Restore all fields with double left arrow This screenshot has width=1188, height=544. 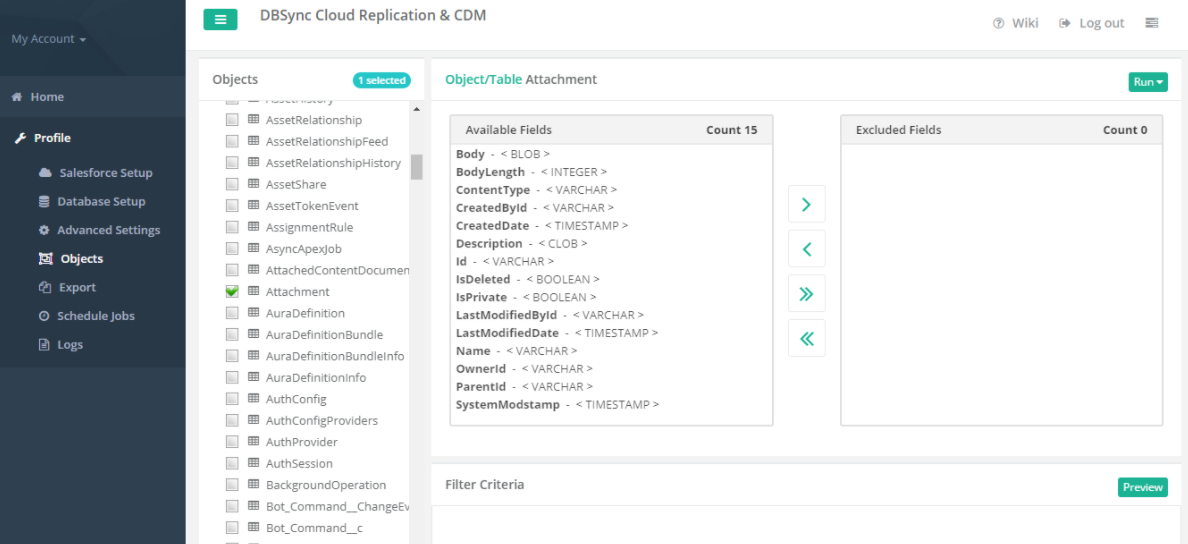[806, 338]
